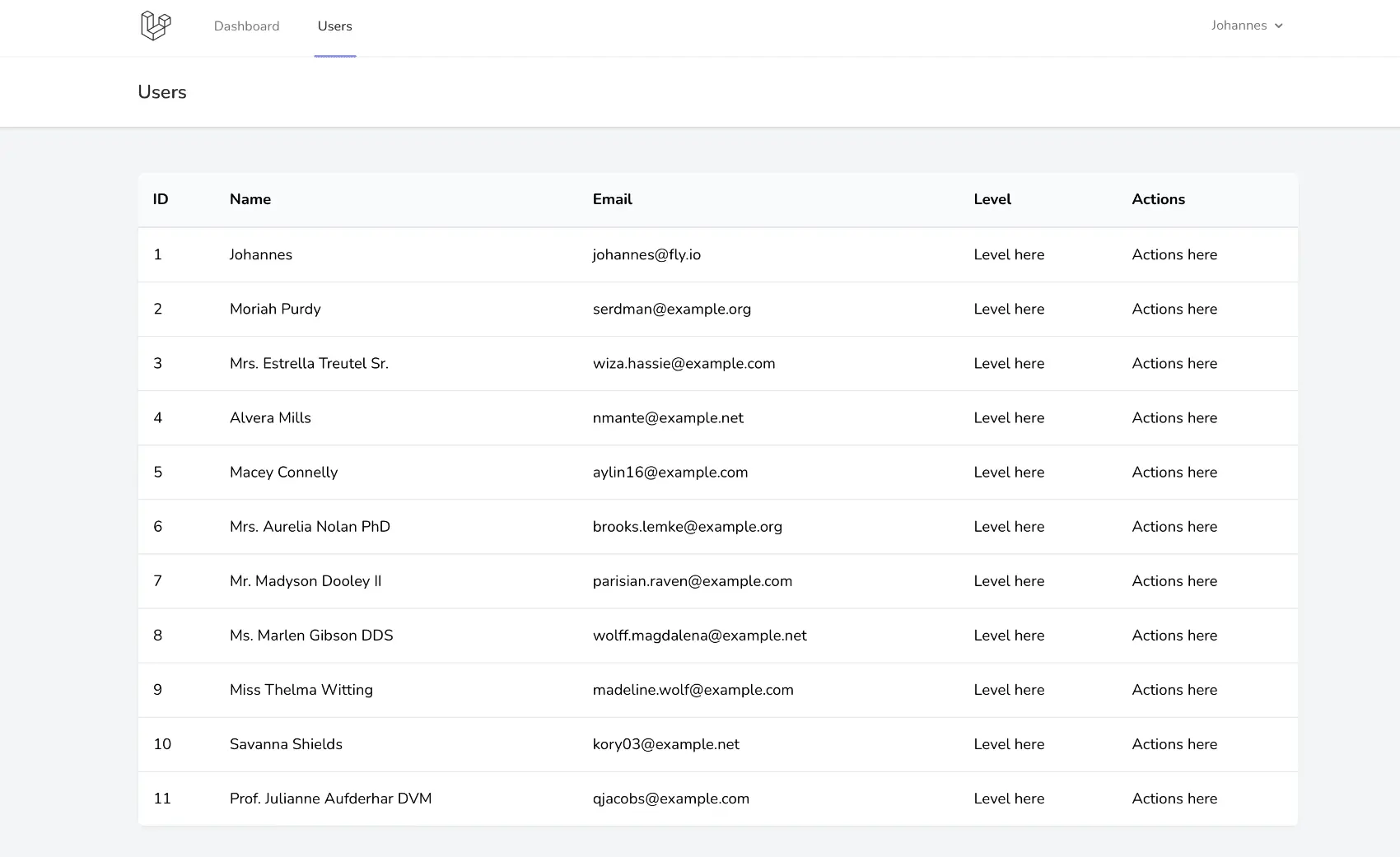
Task: Click the ID column header
Action: point(161,199)
